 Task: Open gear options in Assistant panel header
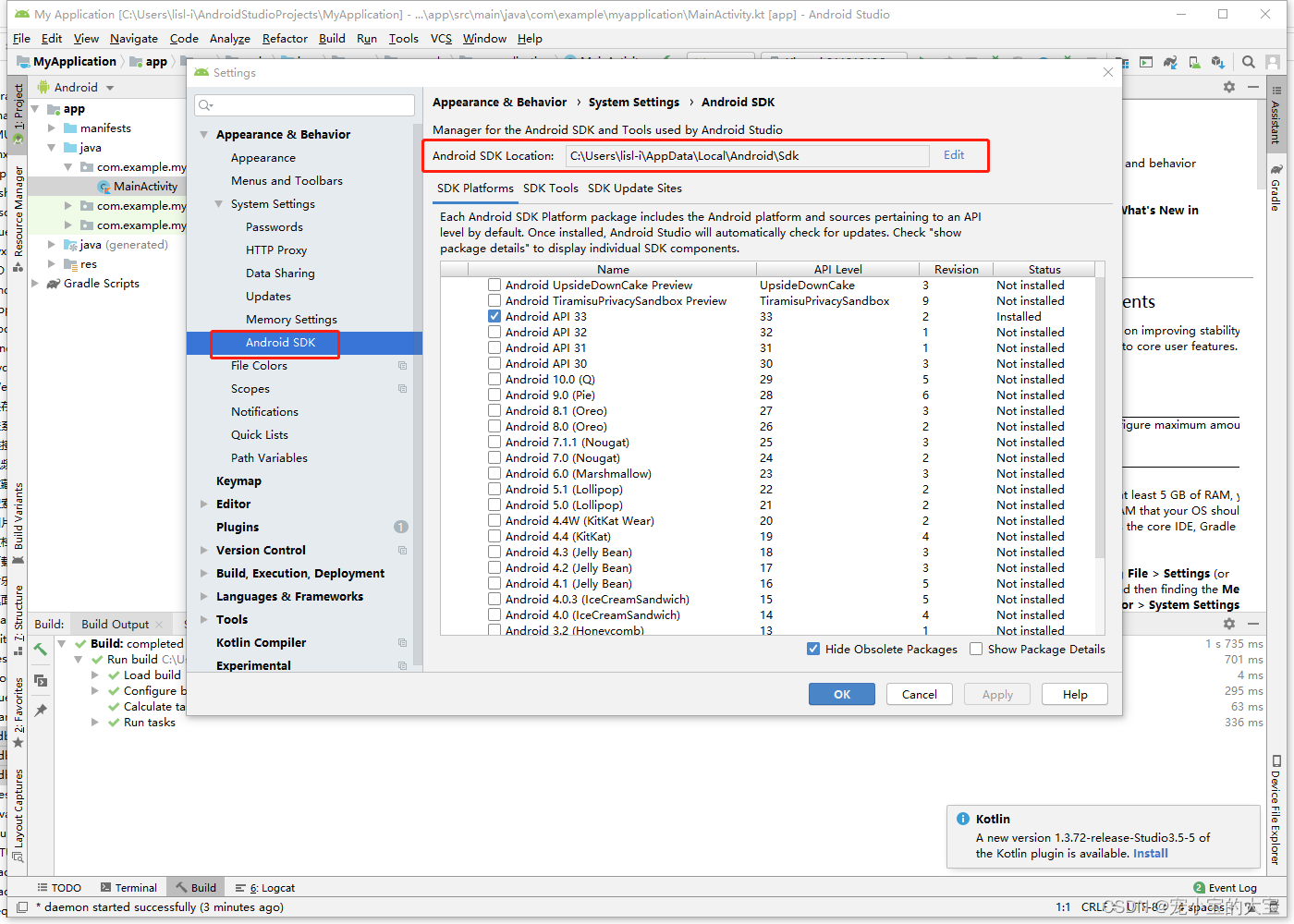(1229, 87)
